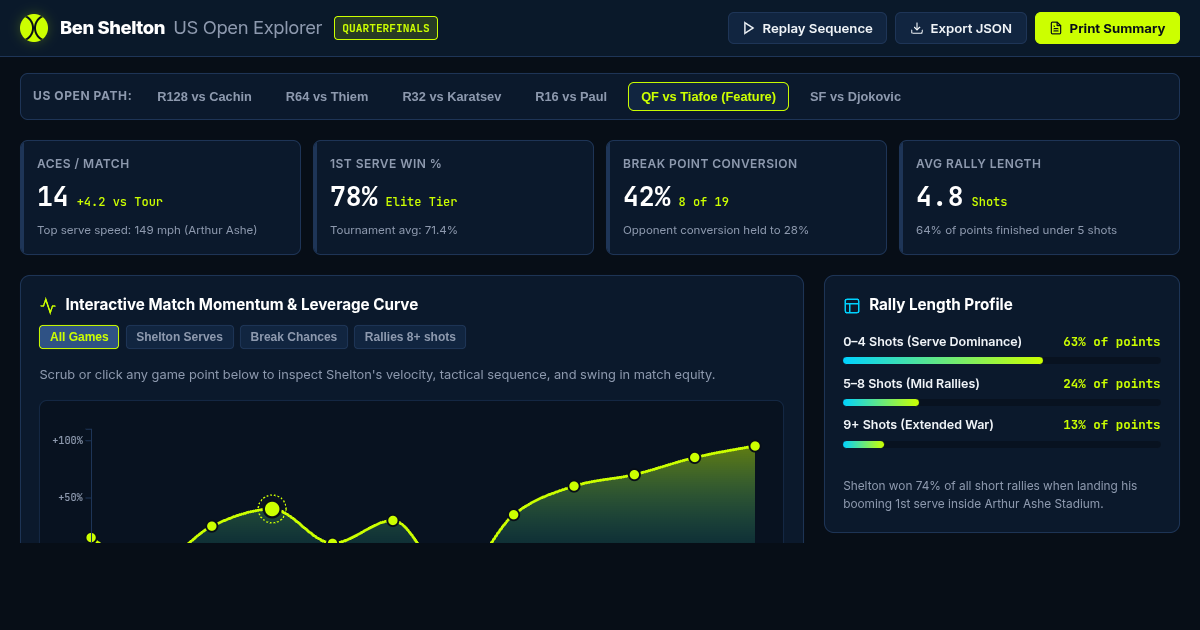Click the play icon in Replay Sequence
The image size is (1200, 630).
pyautogui.click(x=748, y=28)
